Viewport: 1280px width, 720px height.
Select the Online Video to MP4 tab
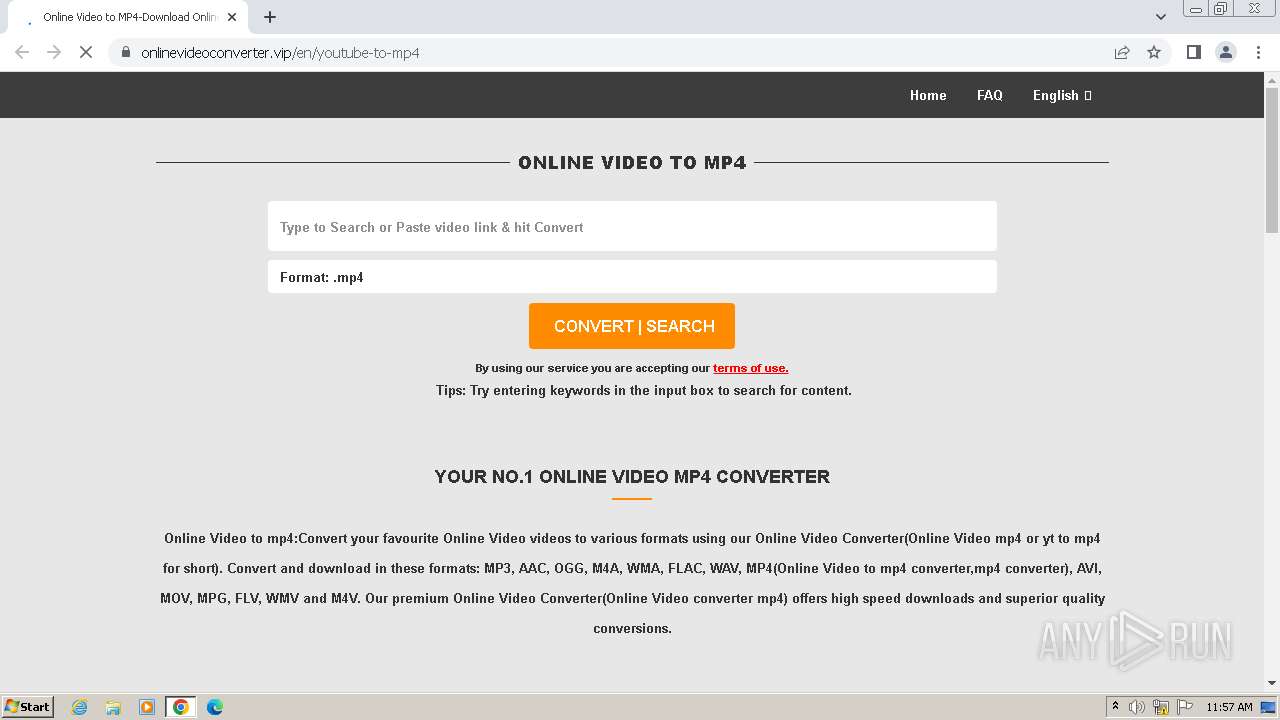(x=128, y=17)
